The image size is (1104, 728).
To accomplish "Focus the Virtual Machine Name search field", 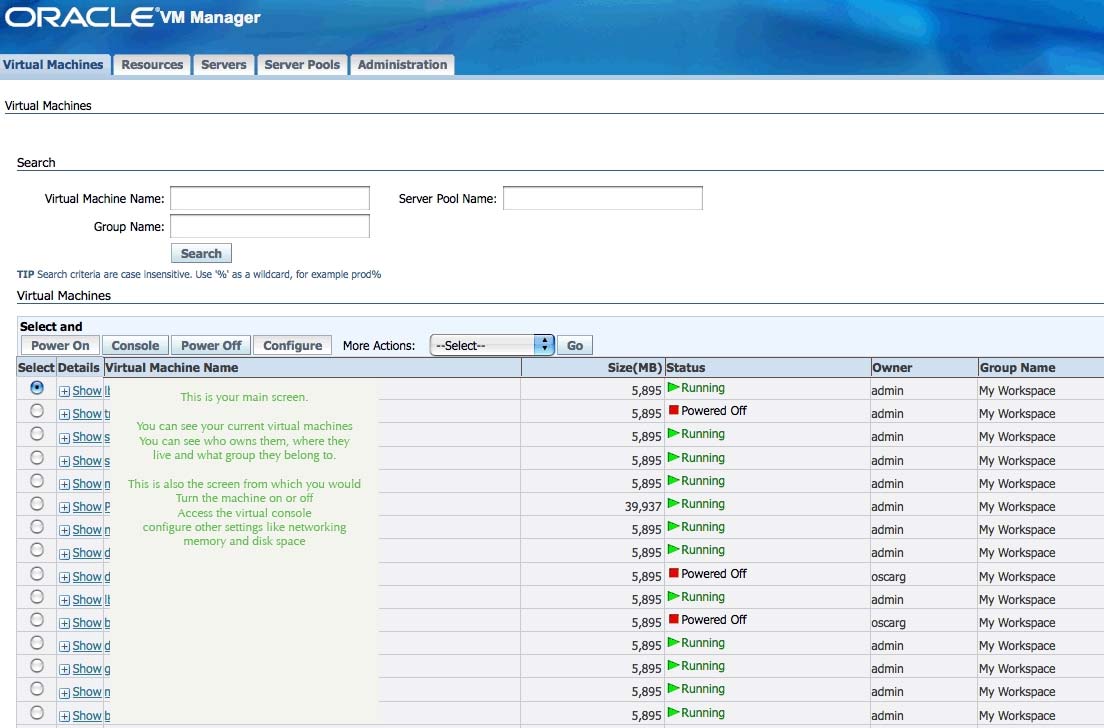I will pyautogui.click(x=270, y=198).
